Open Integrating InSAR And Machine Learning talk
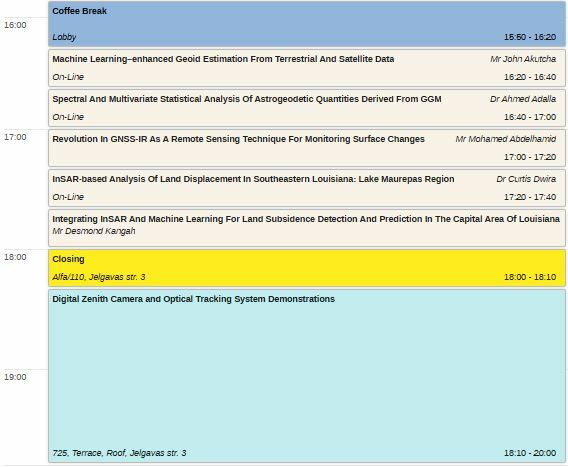The width and height of the screenshot is (568, 467). click(x=307, y=228)
